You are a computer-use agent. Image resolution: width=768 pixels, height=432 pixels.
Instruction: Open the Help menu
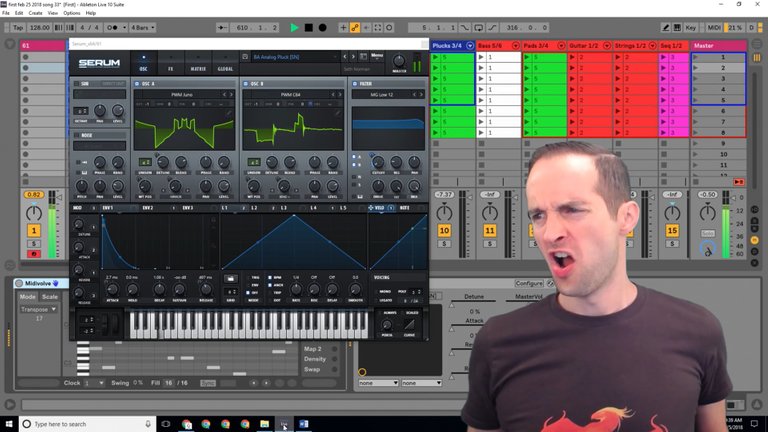click(x=91, y=13)
